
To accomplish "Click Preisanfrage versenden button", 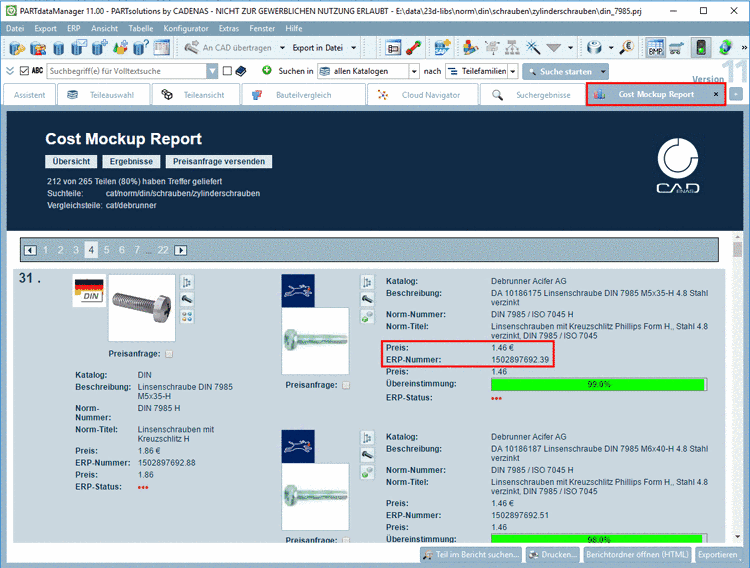I will tap(219, 162).
